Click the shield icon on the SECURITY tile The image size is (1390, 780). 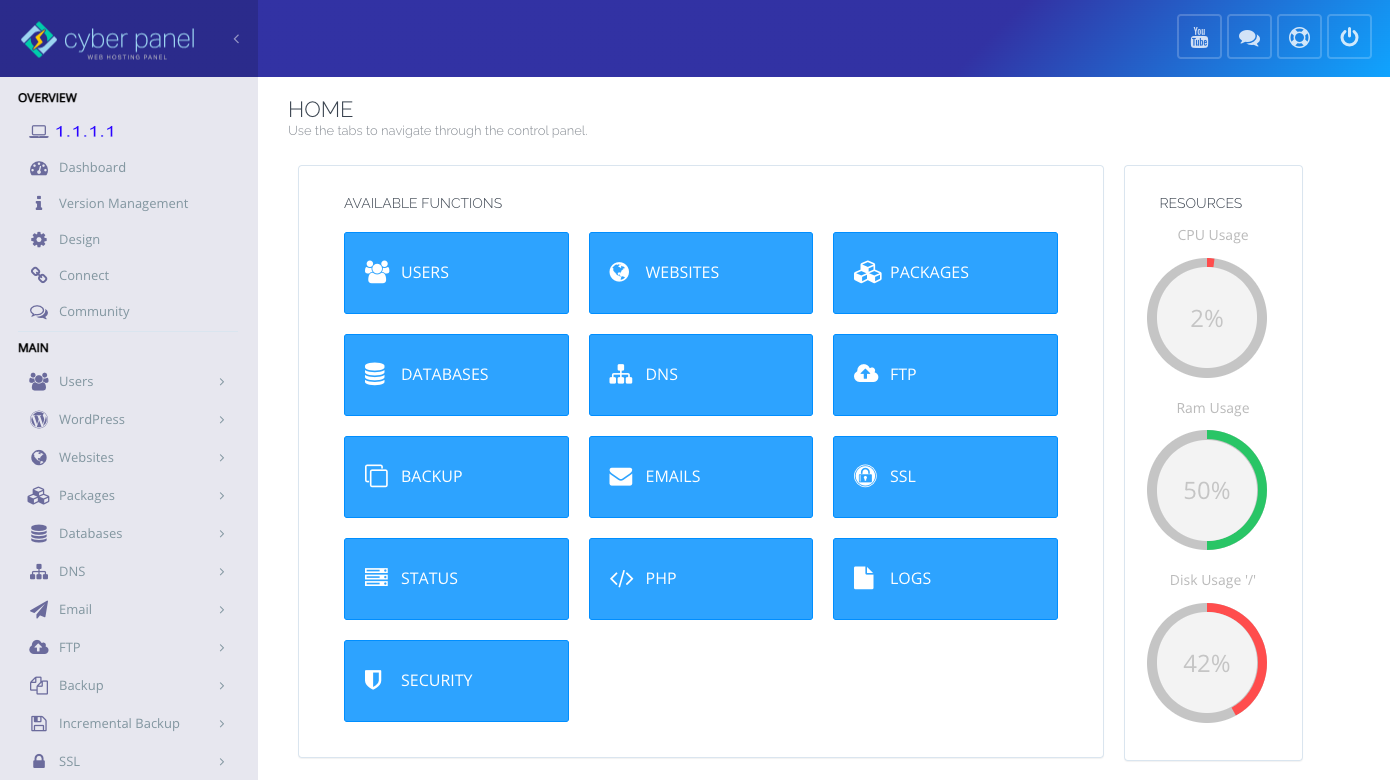tap(373, 679)
